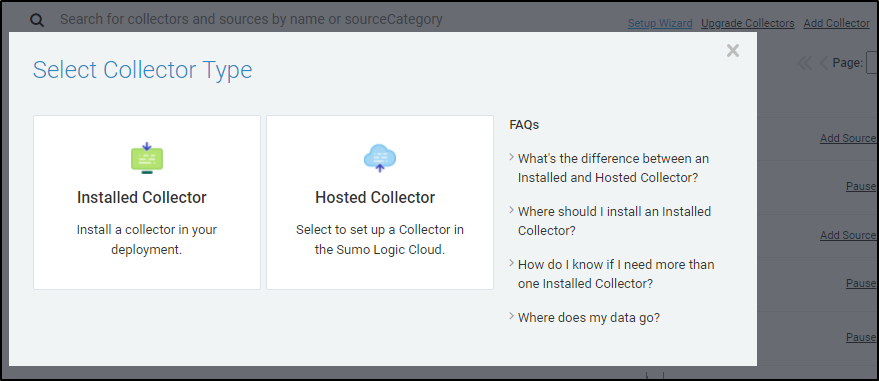Viewport: 879px width, 381px height.
Task: Expand 'more than one Installed Collector' FAQ
Action: 612,274
